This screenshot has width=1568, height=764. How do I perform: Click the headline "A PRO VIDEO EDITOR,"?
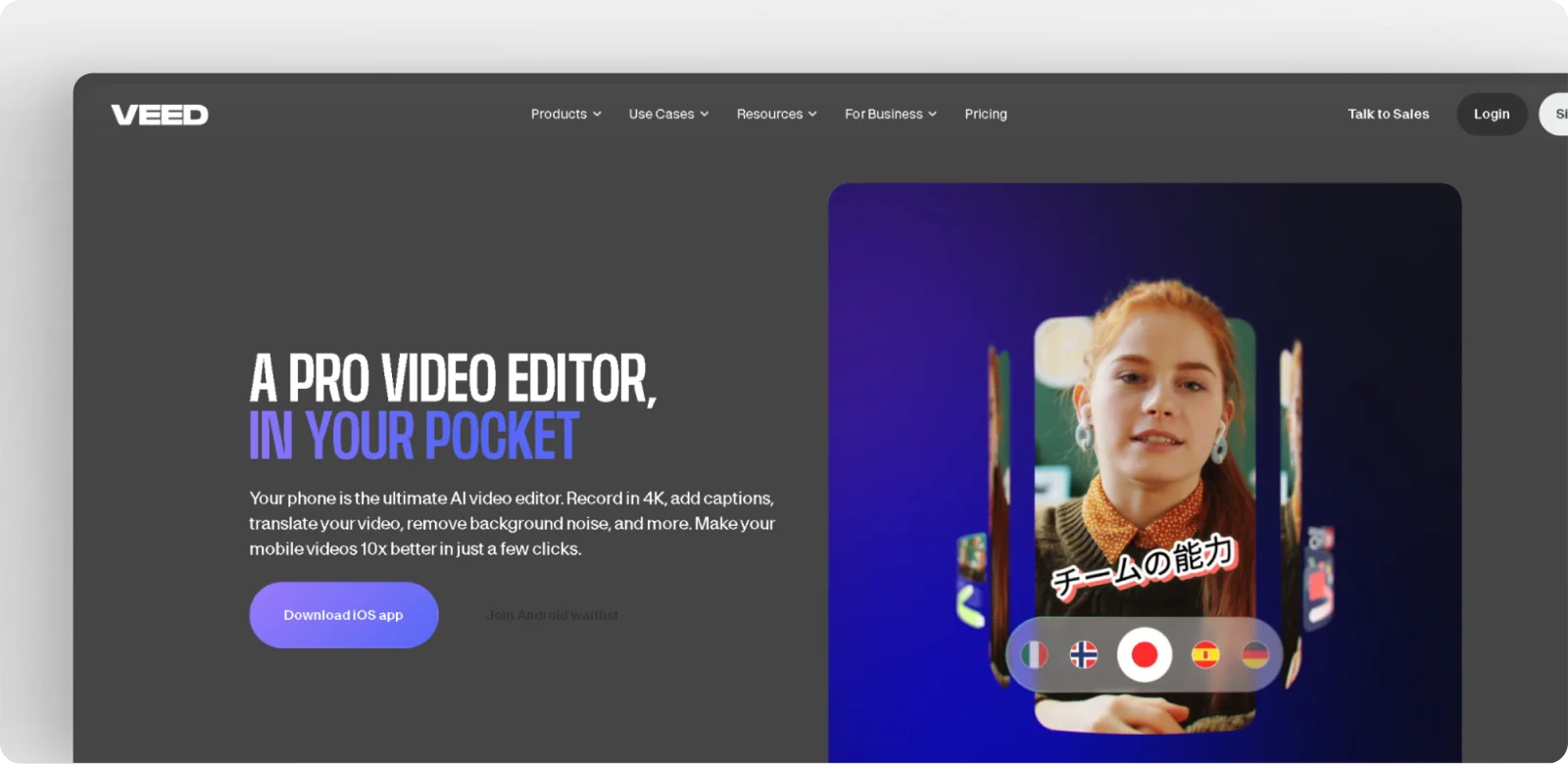[x=453, y=379]
